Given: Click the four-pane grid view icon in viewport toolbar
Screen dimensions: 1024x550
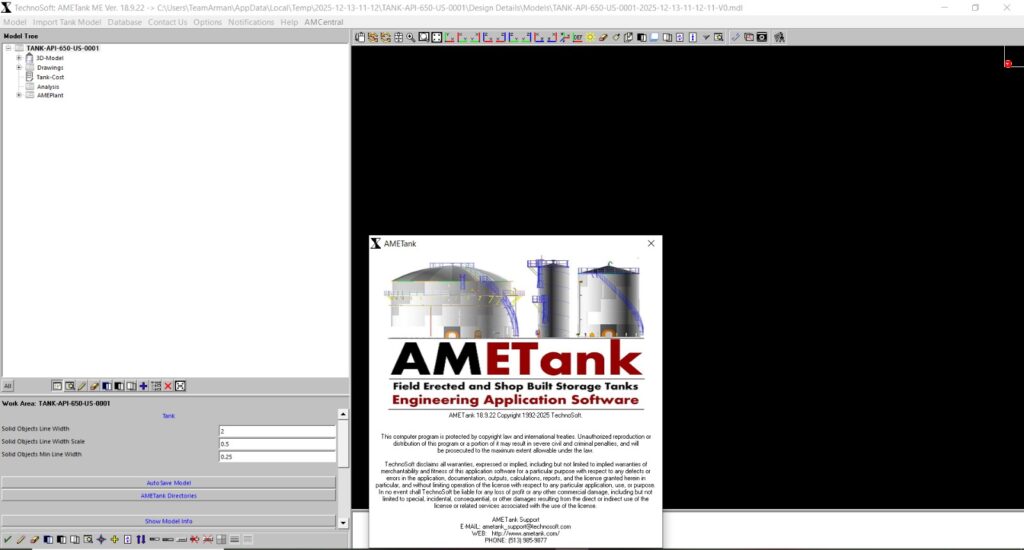Looking at the screenshot, I should click(398, 37).
